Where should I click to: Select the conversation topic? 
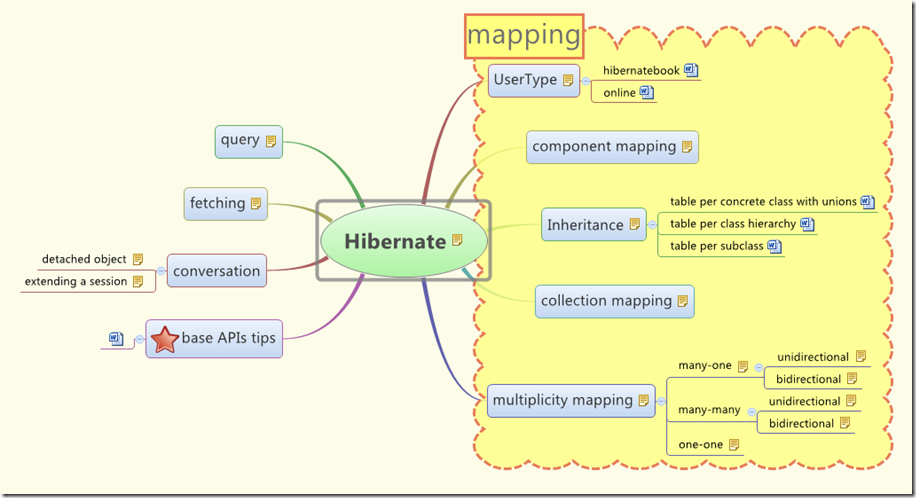[x=217, y=271]
